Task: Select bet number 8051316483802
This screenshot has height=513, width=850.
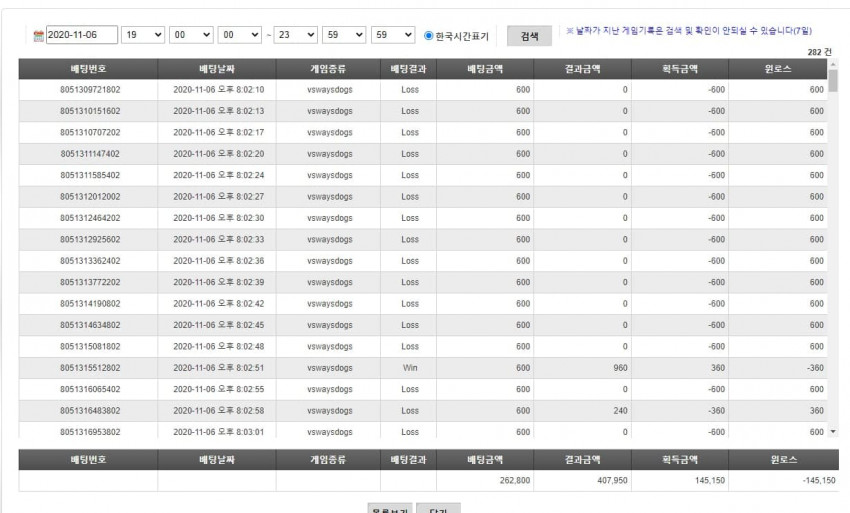Action: click(90, 411)
